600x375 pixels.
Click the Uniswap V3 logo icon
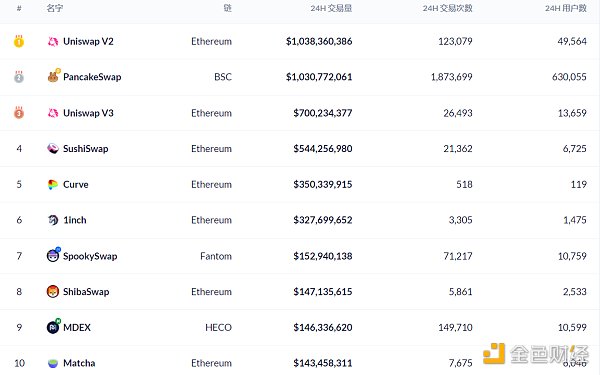click(53, 113)
